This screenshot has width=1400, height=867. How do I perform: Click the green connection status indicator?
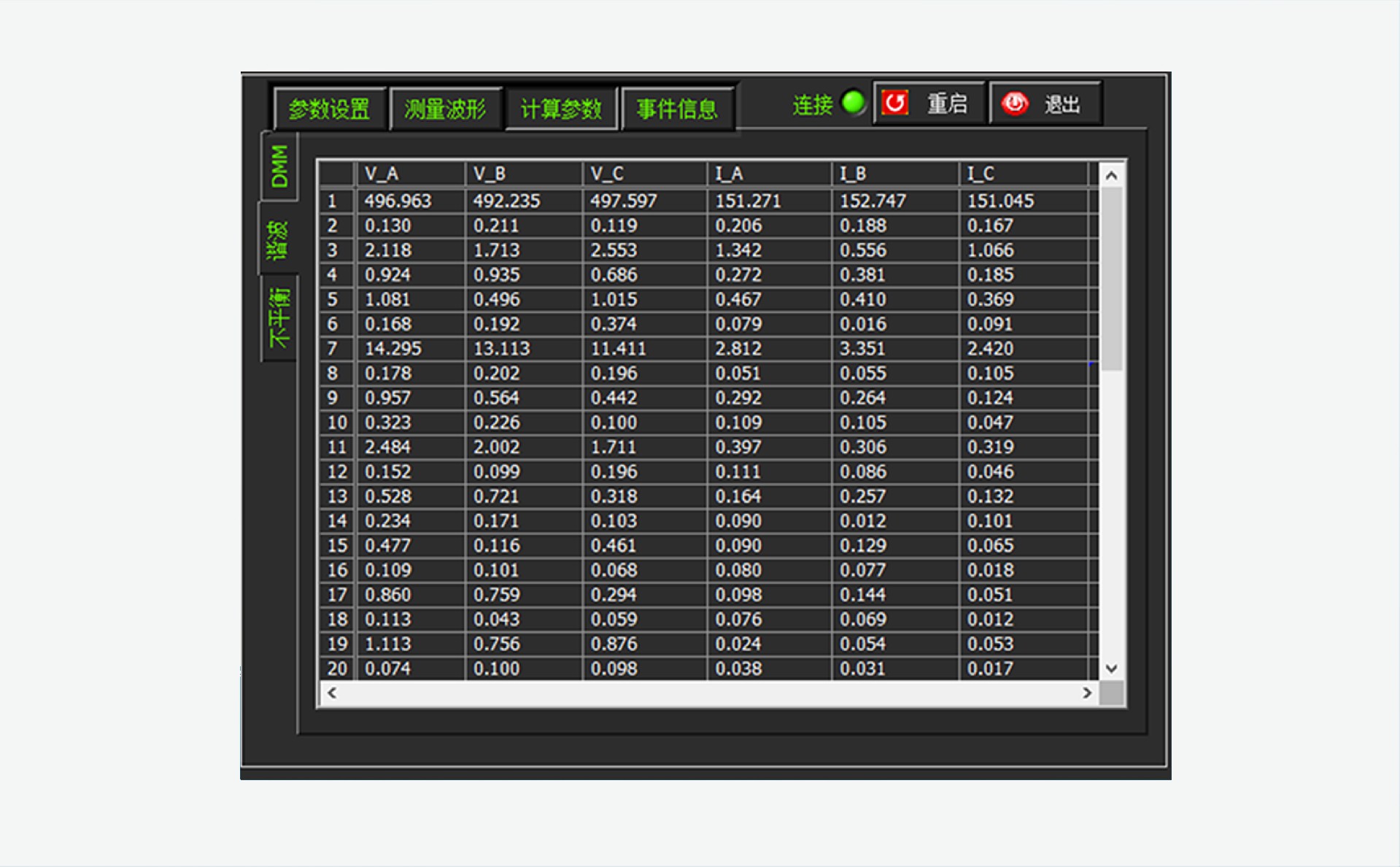(x=853, y=103)
